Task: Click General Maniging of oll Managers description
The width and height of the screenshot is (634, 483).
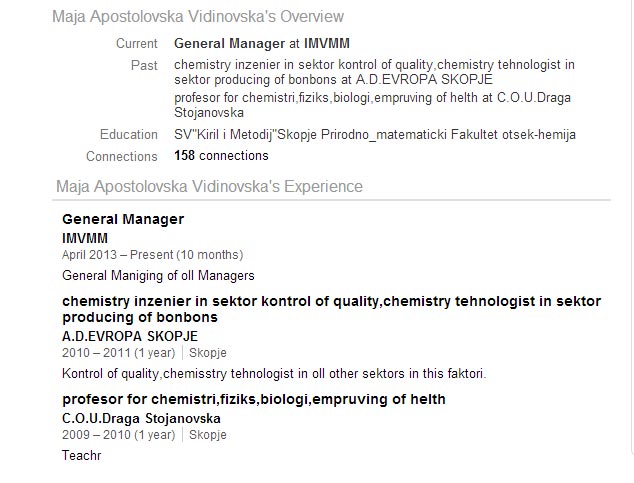Action: [158, 276]
